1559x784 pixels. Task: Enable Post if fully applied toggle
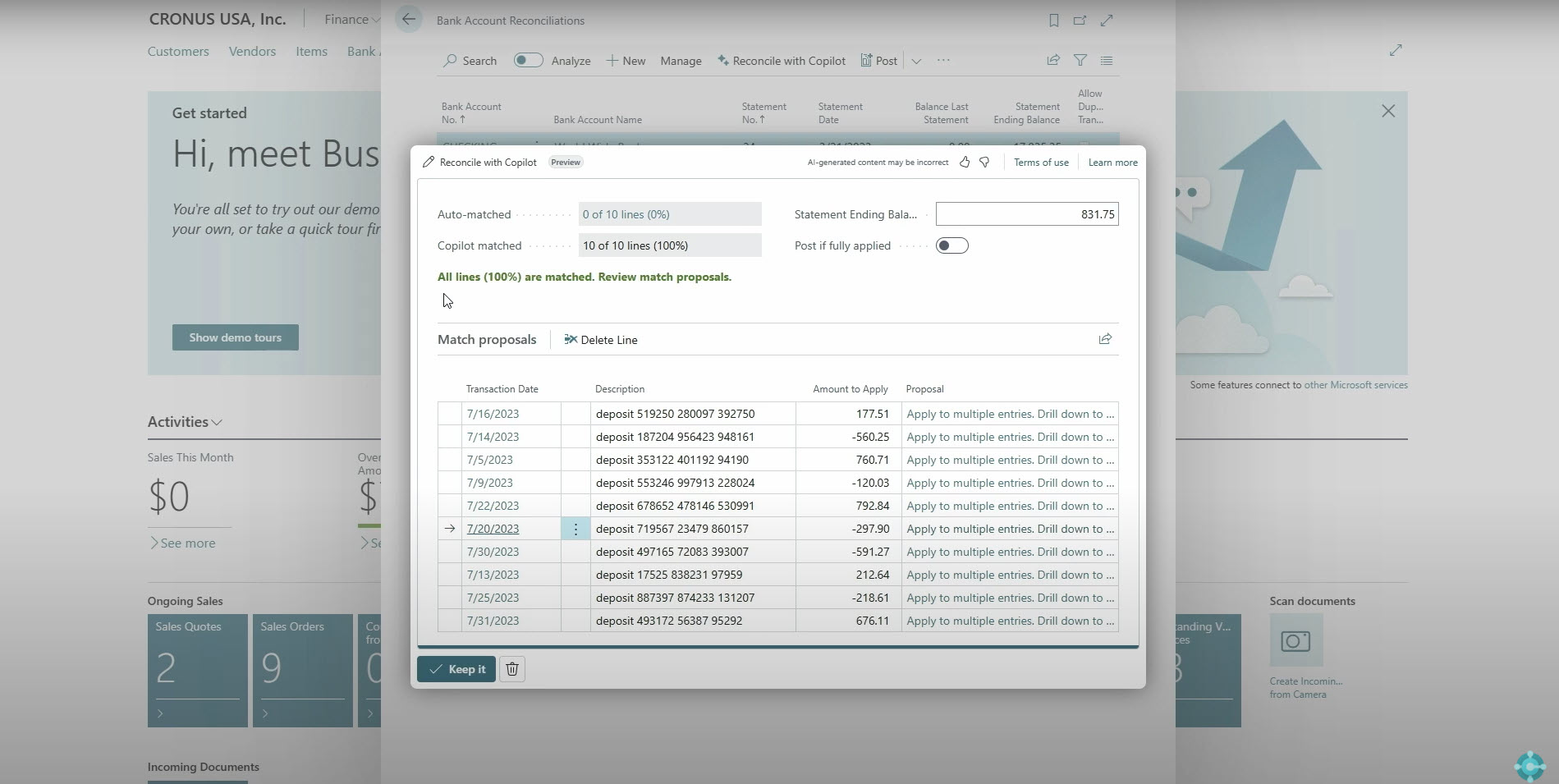tap(951, 245)
